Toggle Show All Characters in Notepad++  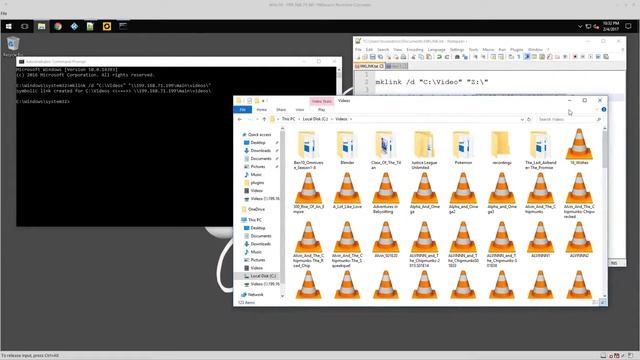(x=519, y=57)
